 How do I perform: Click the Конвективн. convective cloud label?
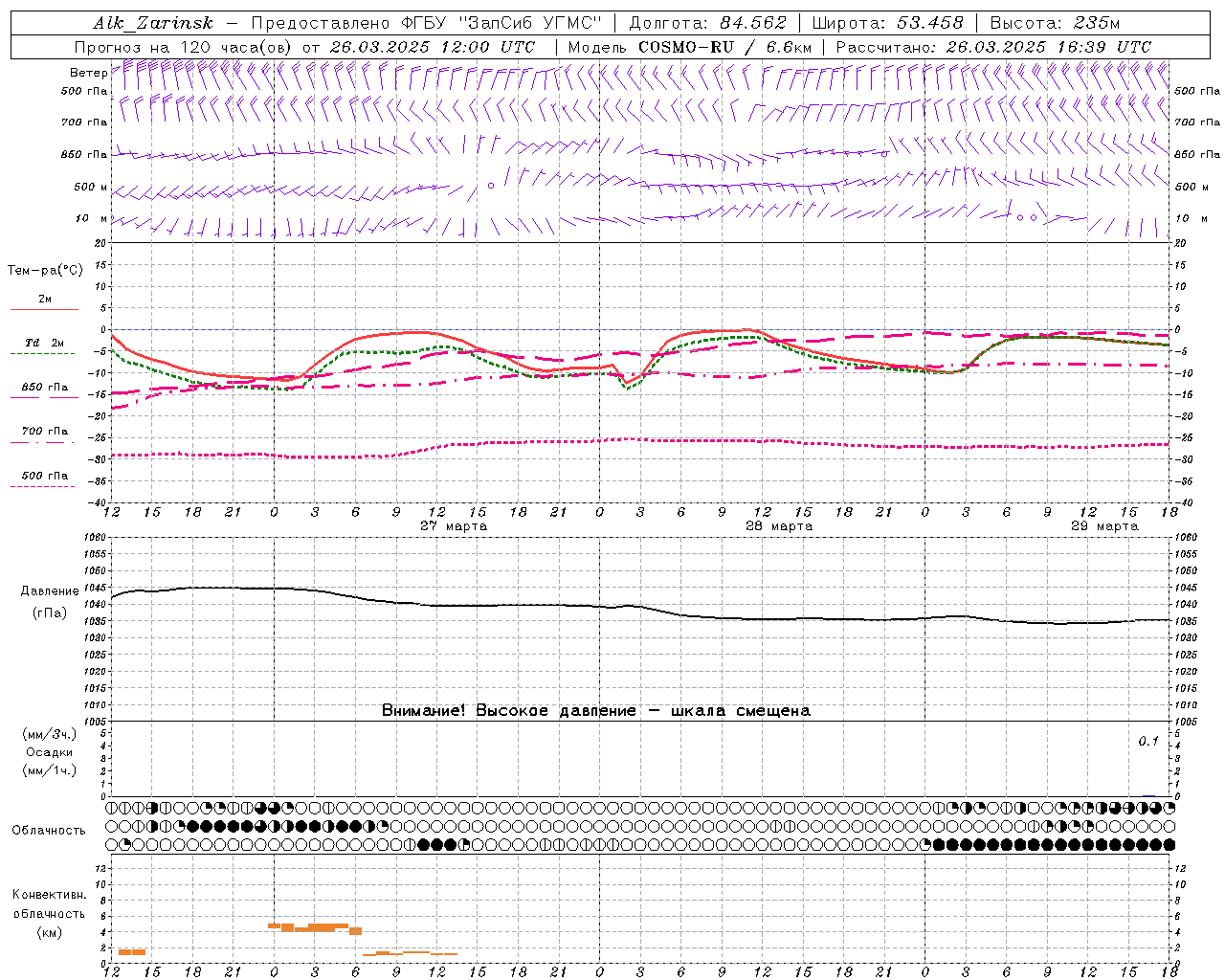click(x=49, y=895)
